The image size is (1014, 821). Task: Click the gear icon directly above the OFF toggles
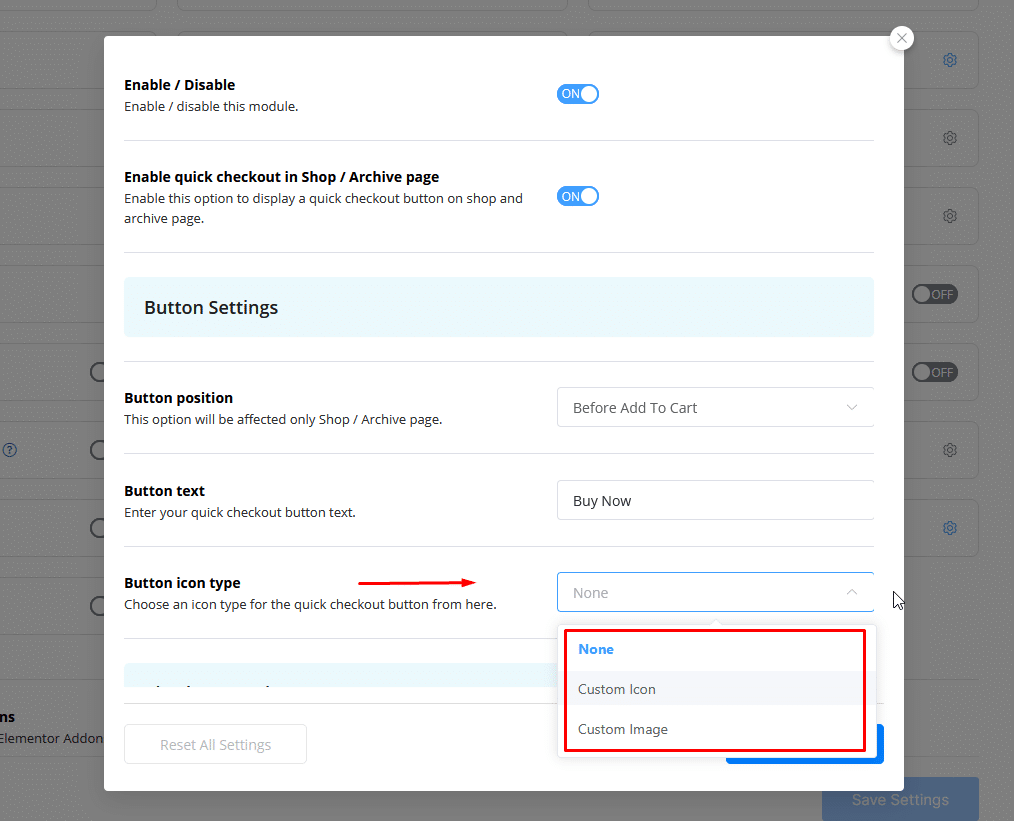point(950,216)
